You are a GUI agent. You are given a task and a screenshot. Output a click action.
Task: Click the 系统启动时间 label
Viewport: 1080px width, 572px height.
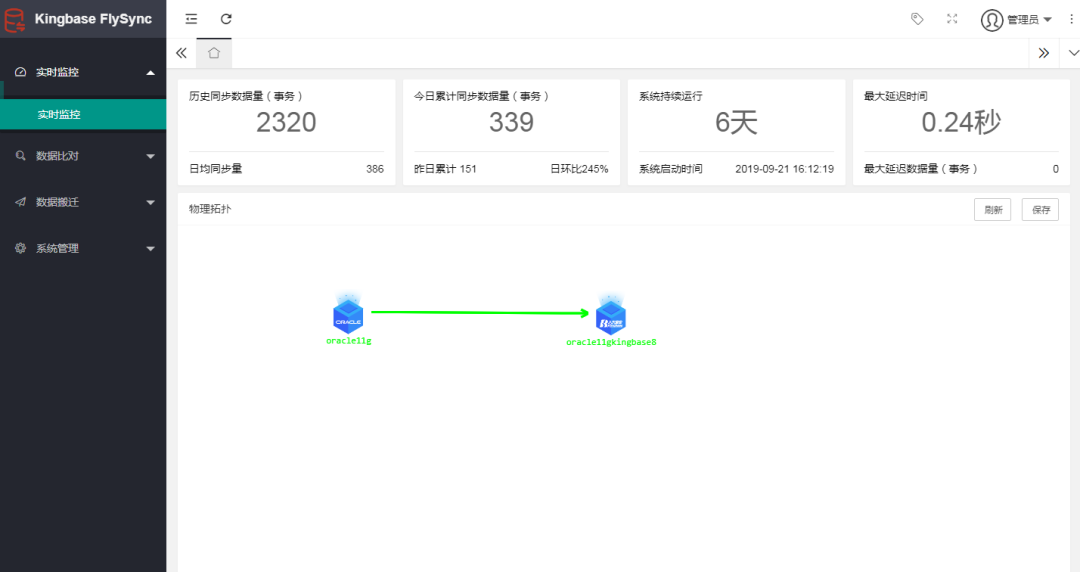(671, 168)
